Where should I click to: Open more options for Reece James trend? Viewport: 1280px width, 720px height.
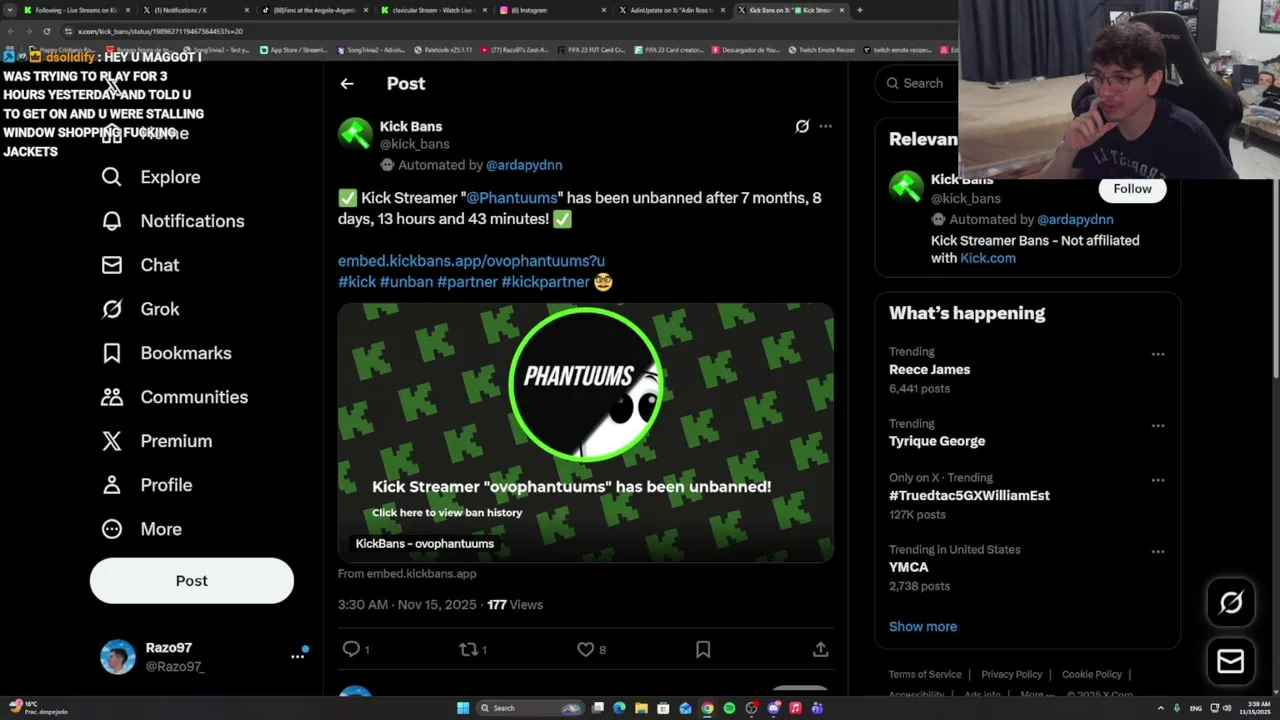[1157, 354]
